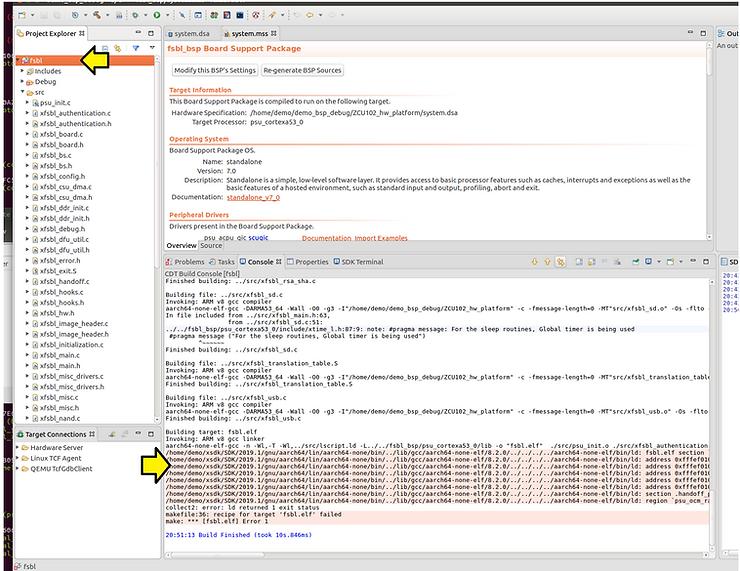Click Display Selected Console monitor icon
Image resolution: width=740 pixels, height=571 pixels.
(x=648, y=261)
